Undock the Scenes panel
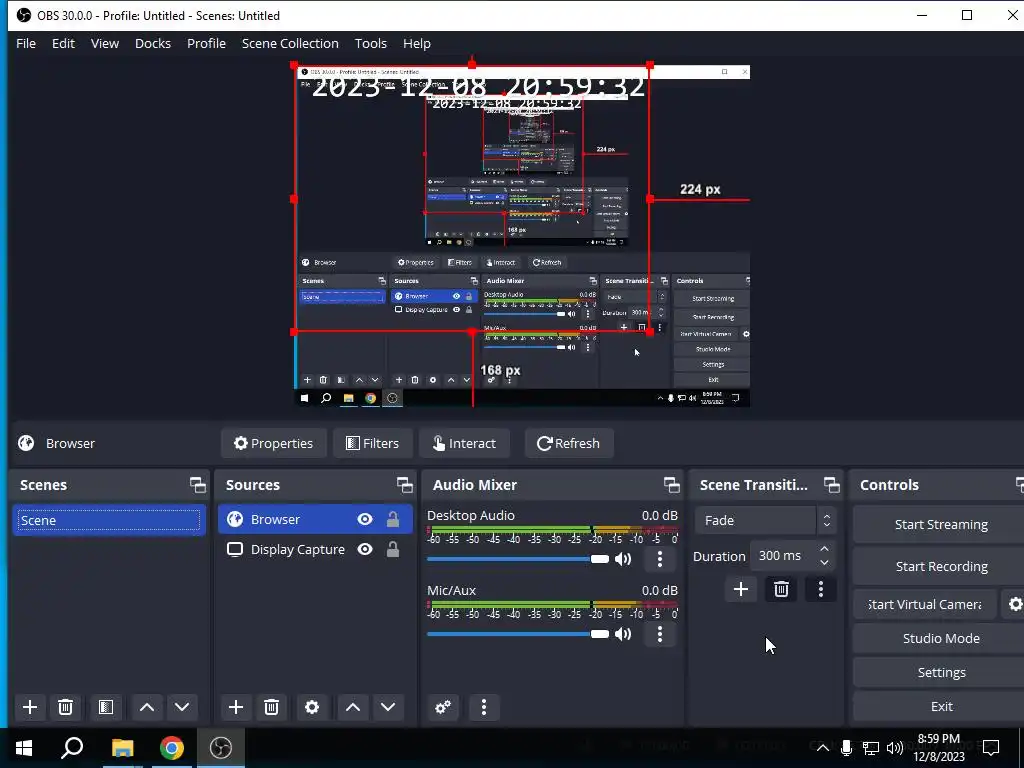Viewport: 1024px width, 768px height. click(x=197, y=485)
